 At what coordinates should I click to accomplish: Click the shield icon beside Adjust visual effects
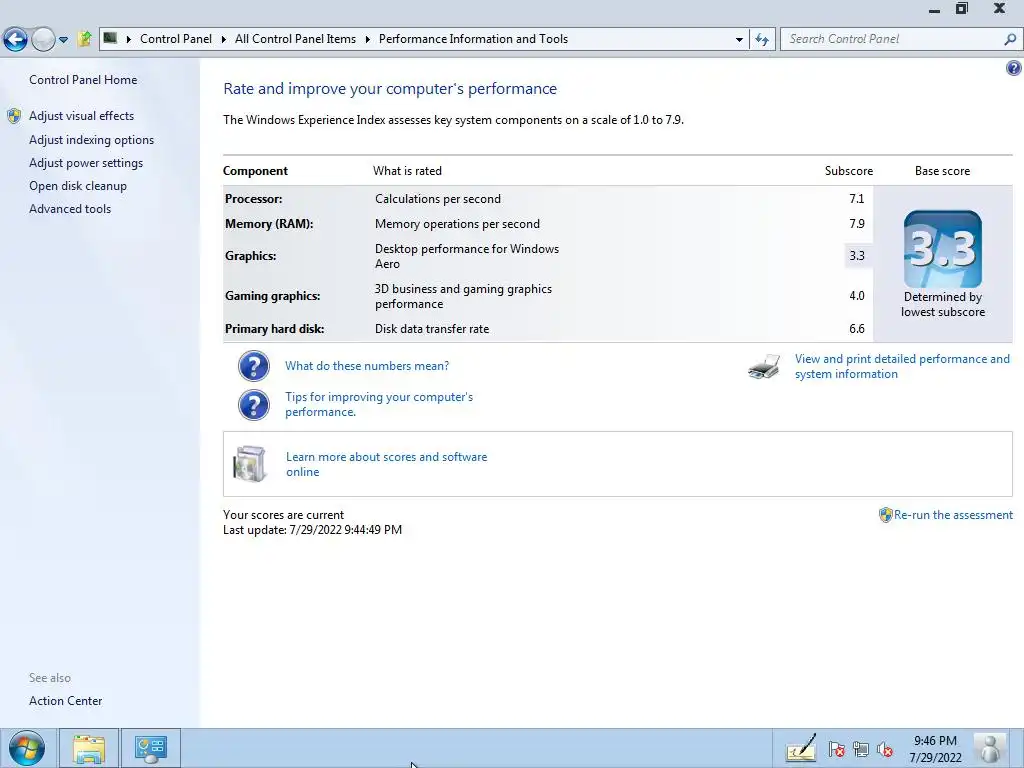click(14, 116)
